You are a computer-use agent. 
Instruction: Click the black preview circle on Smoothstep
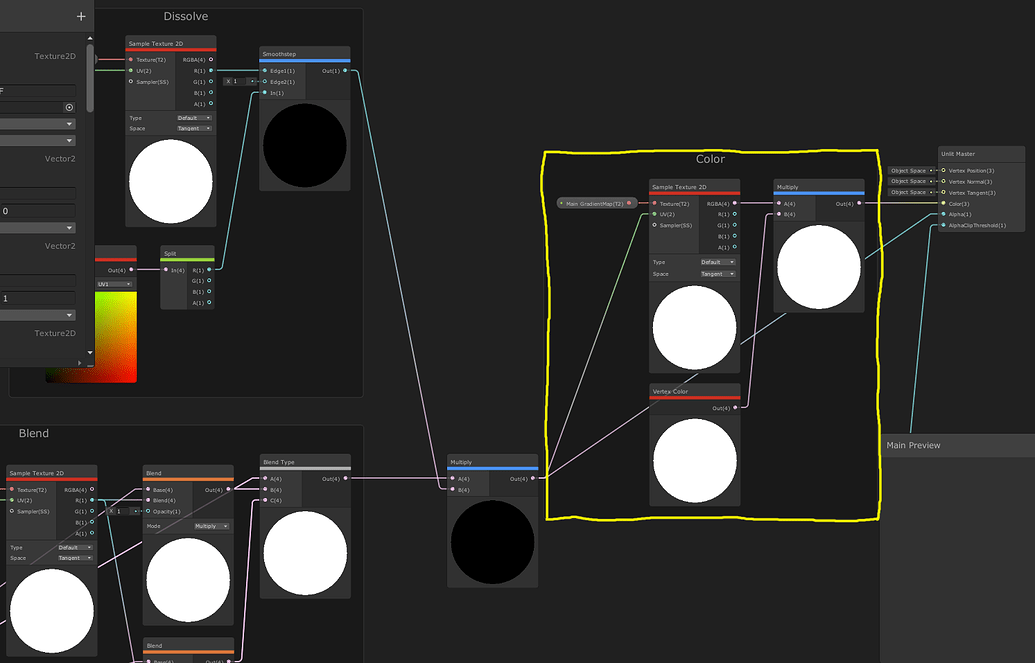[x=305, y=145]
